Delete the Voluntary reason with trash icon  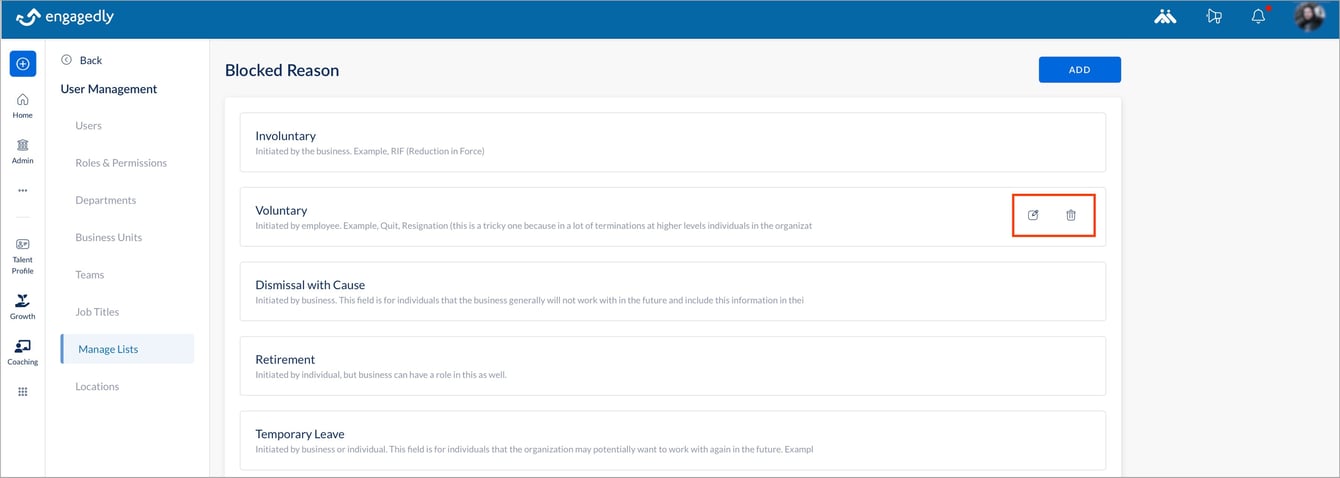(1071, 215)
